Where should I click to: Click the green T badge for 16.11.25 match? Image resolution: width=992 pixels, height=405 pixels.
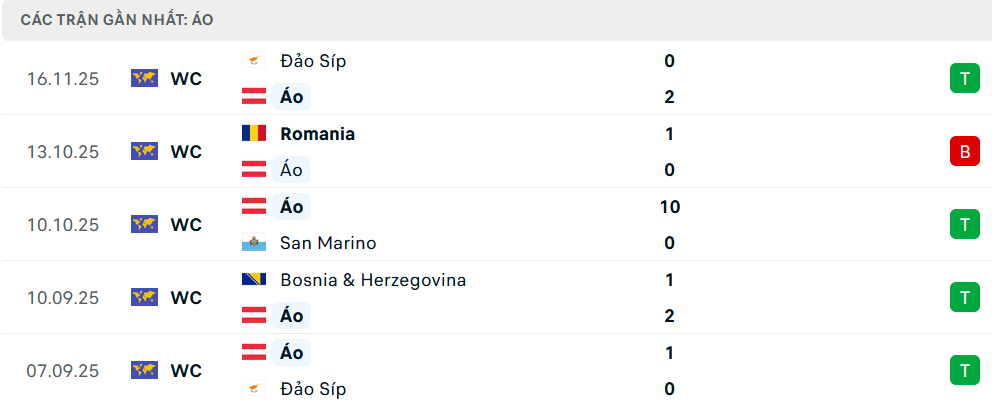(964, 78)
